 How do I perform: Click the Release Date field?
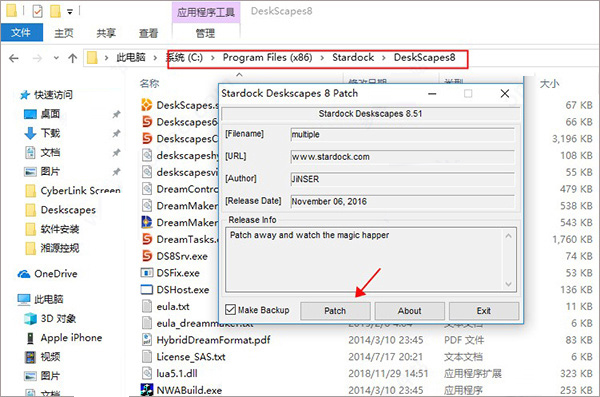pos(402,201)
